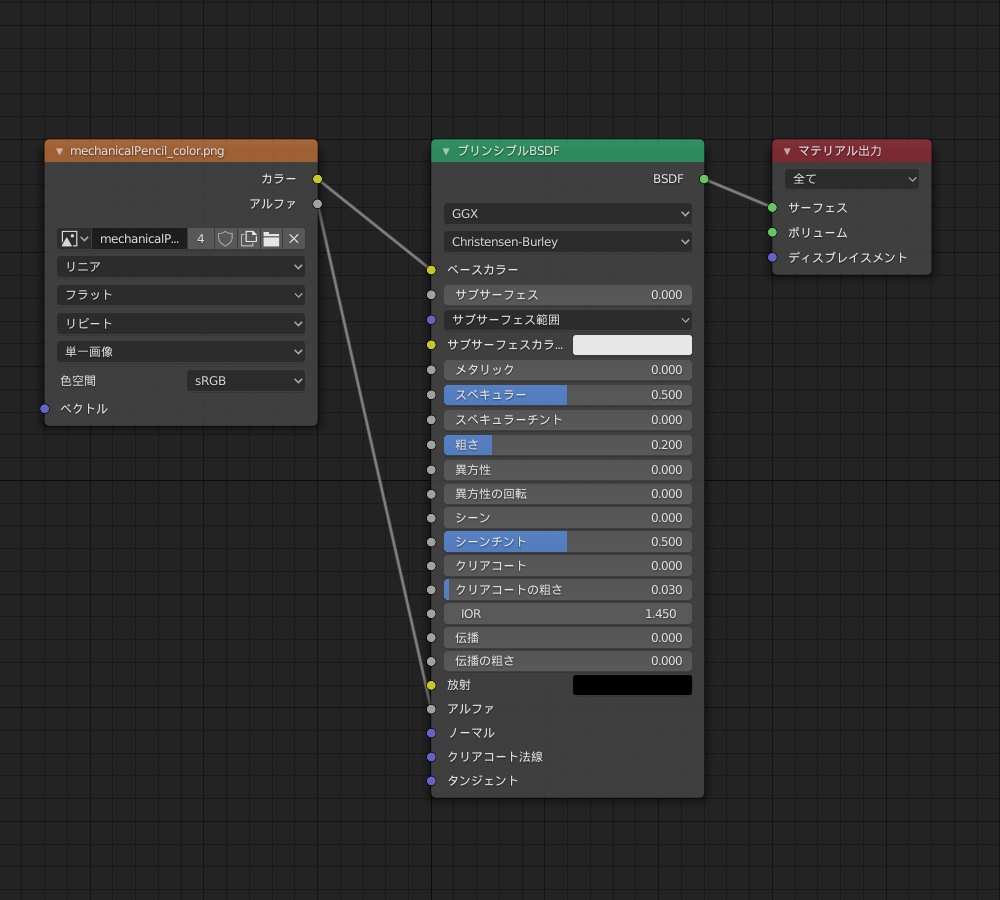Collapse the マテリアル出力 node
Viewport: 1000px width, 900px height.
(787, 151)
